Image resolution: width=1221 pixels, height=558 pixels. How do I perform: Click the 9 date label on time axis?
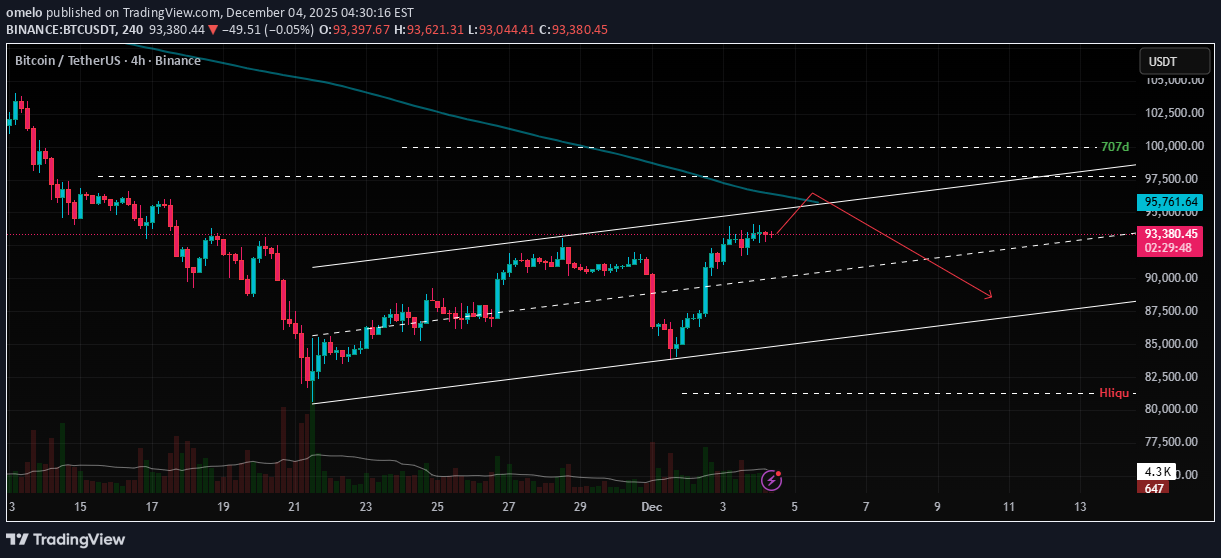click(x=937, y=507)
